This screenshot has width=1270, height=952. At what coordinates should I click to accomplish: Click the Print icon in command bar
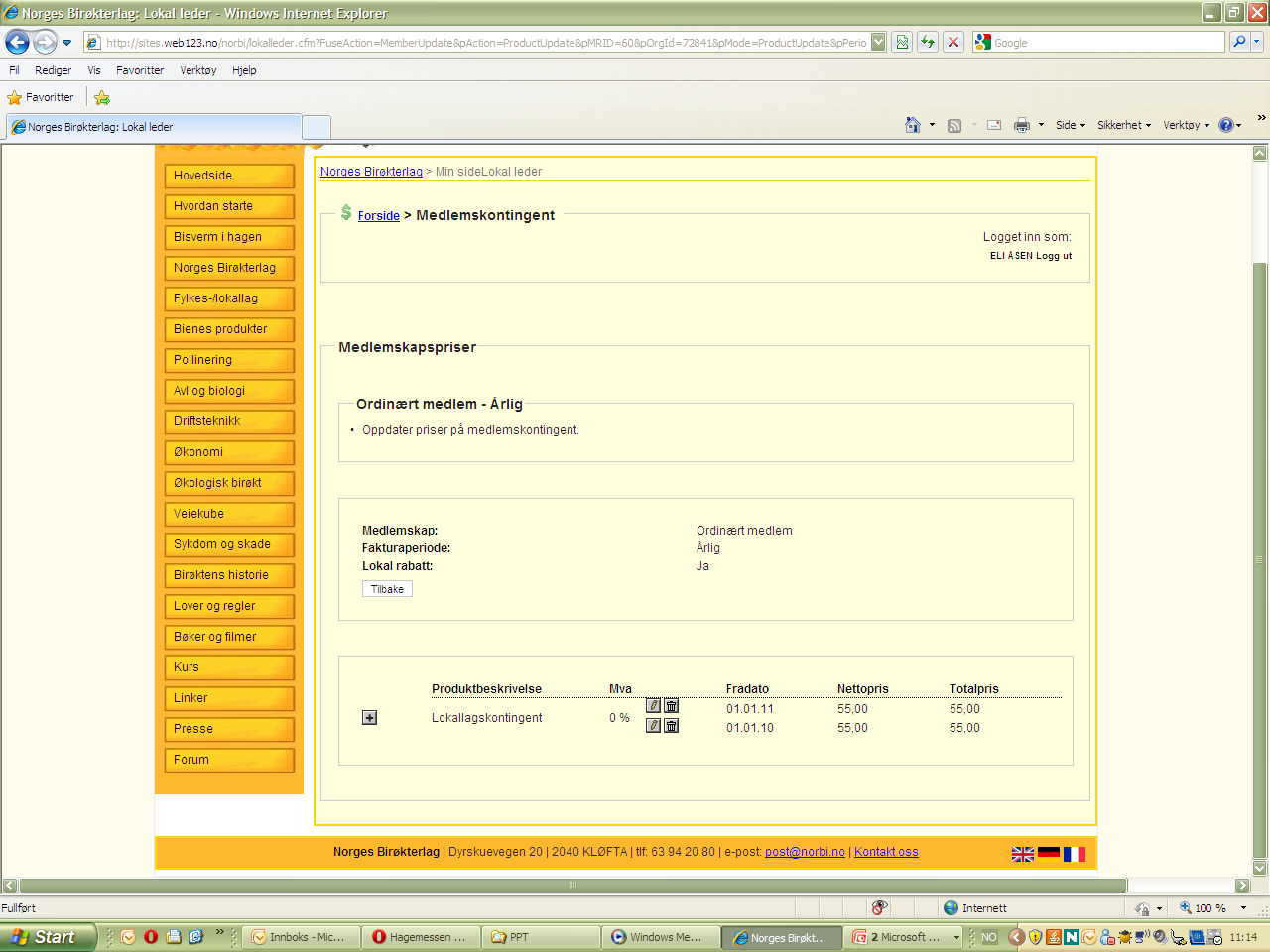tap(1022, 125)
